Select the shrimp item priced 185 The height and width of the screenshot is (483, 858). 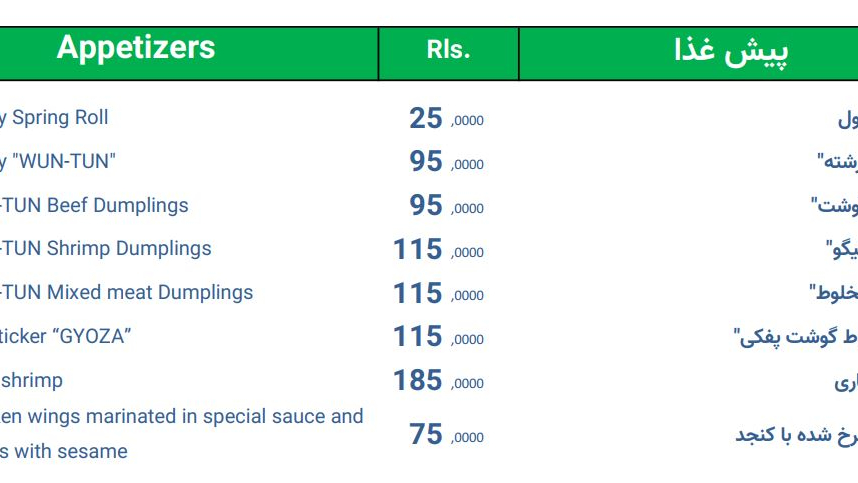click(x=31, y=380)
